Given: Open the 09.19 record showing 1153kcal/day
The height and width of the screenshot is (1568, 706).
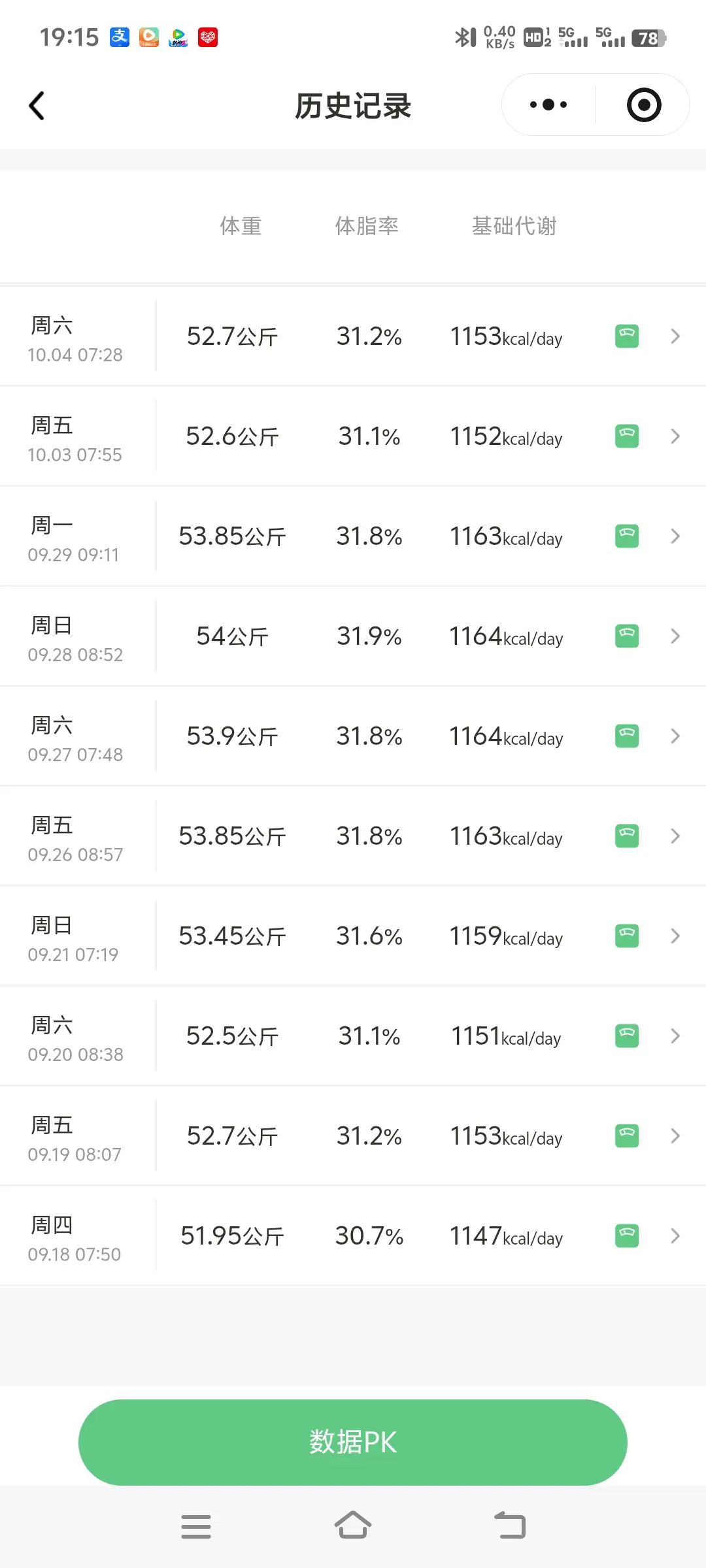Looking at the screenshot, I should point(353,1136).
